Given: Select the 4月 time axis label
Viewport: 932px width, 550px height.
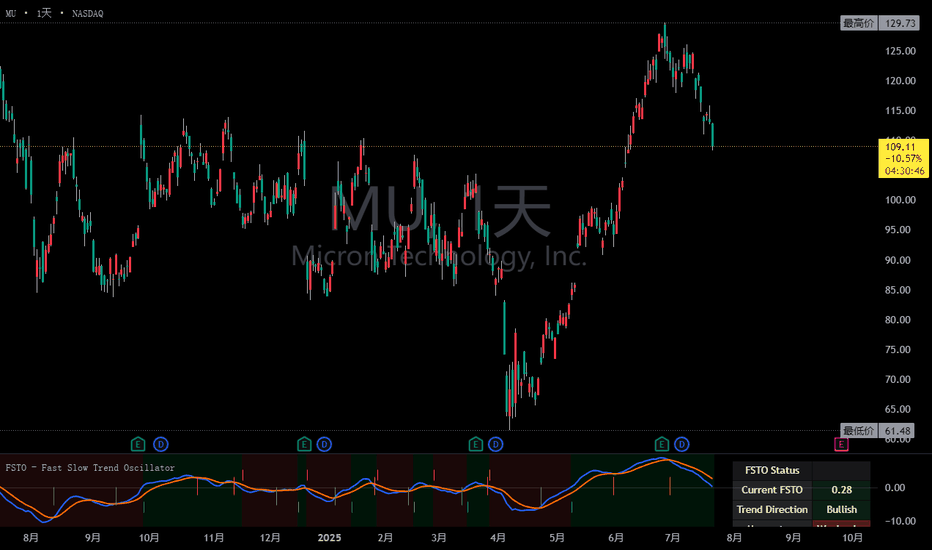Looking at the screenshot, I should (x=498, y=538).
